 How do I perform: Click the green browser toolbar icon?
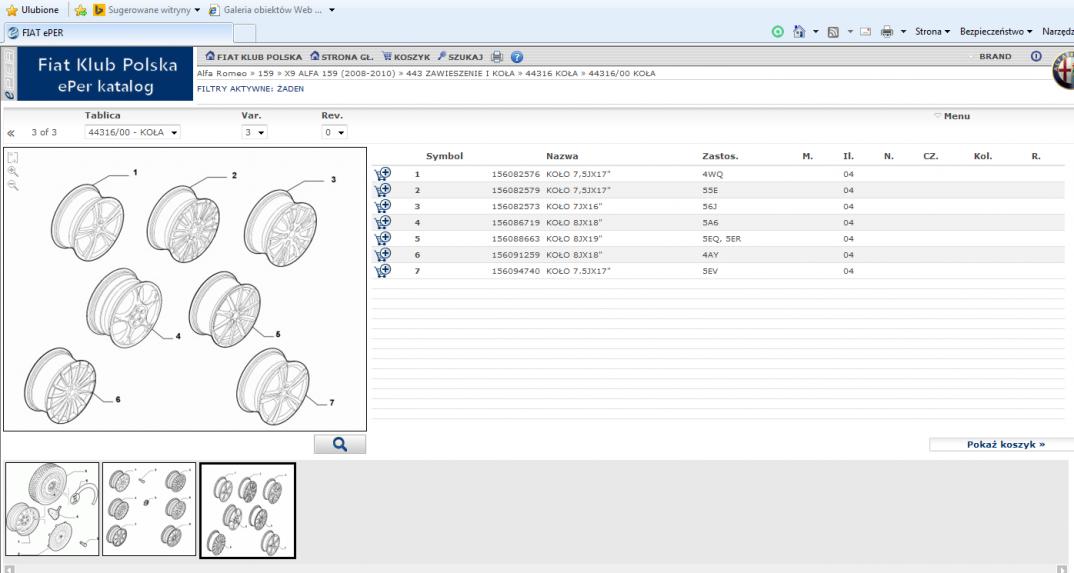(x=777, y=31)
